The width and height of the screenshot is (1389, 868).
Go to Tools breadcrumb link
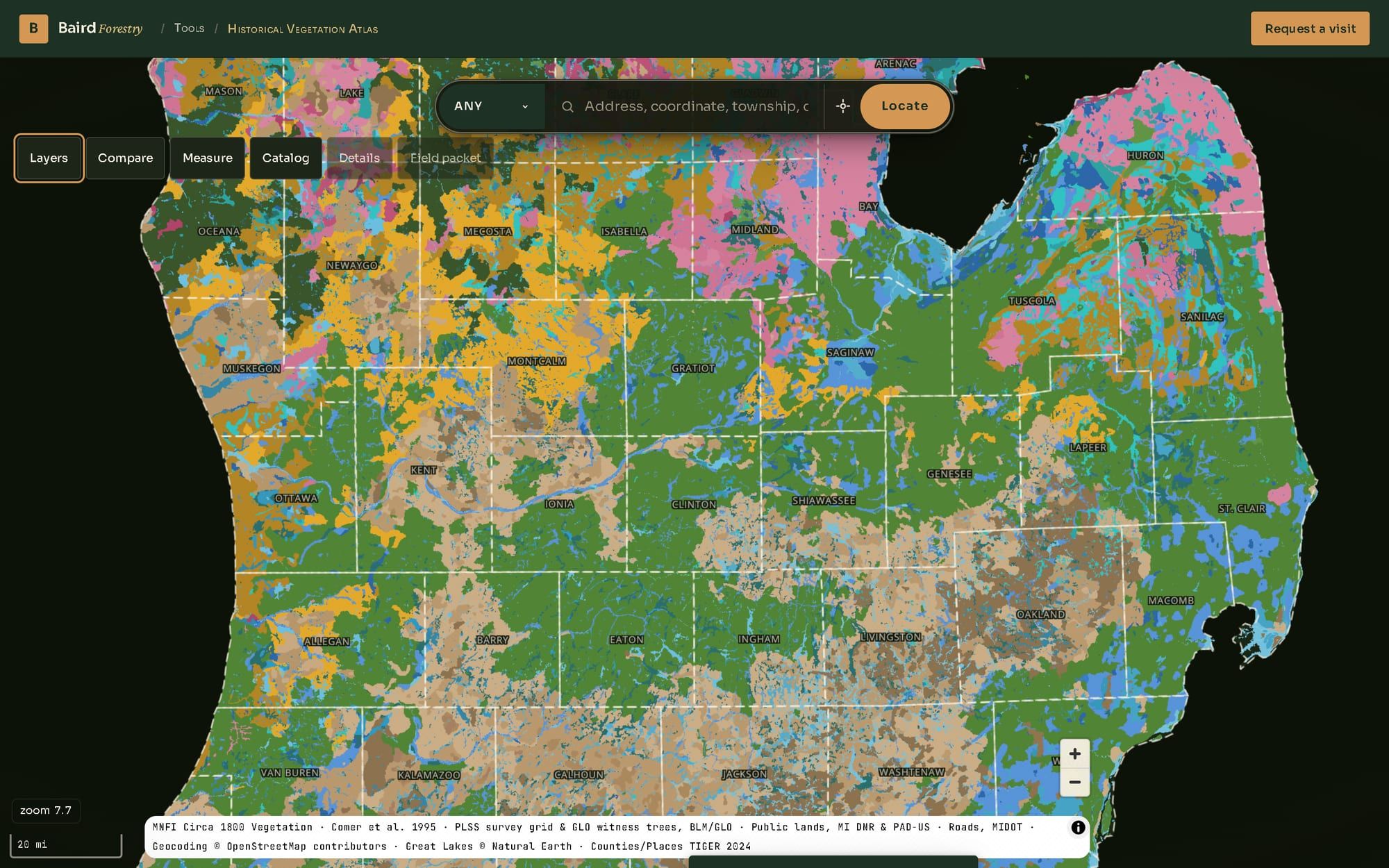pos(189,28)
